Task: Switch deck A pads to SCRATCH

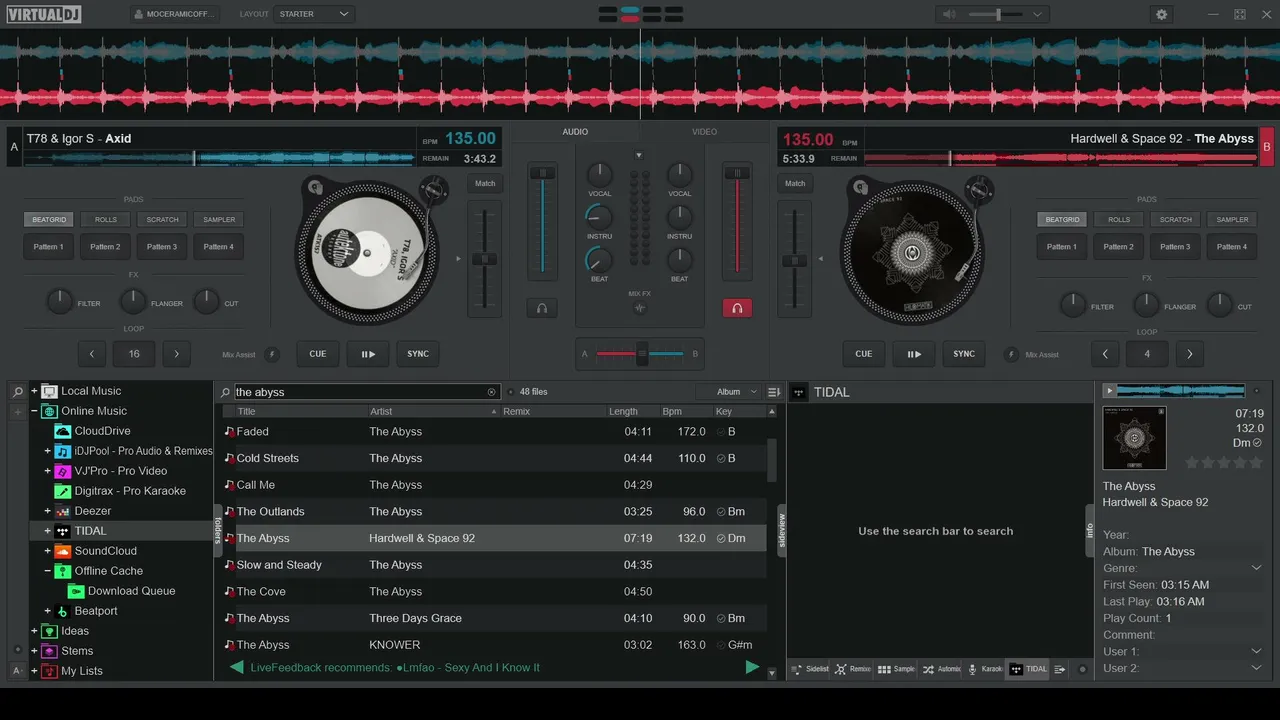Action: pyautogui.click(x=162, y=219)
